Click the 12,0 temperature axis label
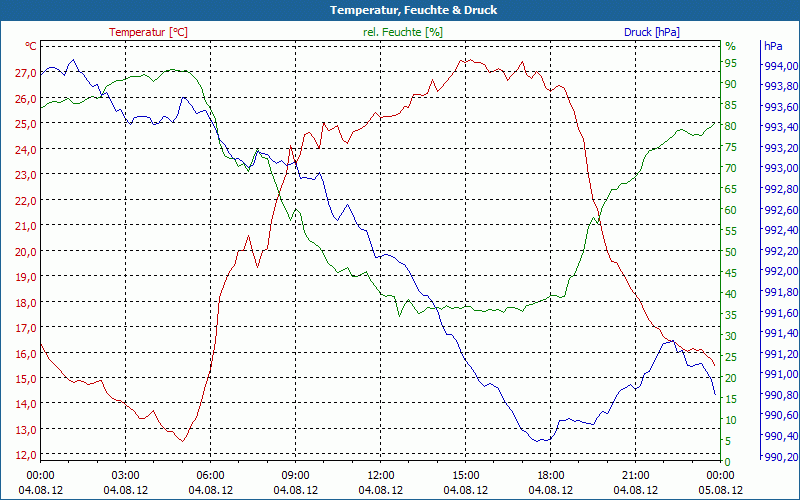800x500 pixels. pos(26,455)
